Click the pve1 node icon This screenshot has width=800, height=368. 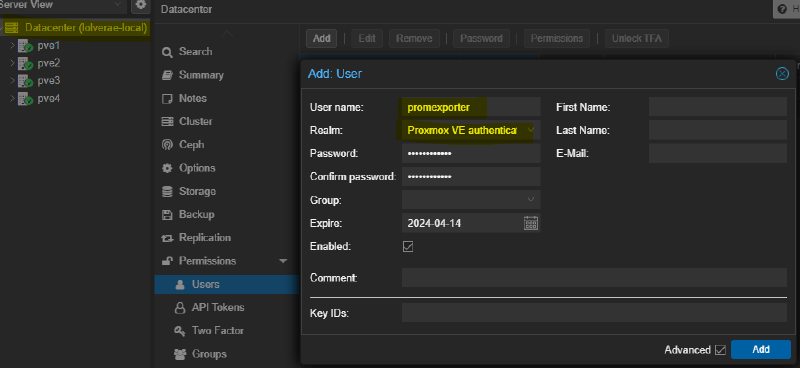click(26, 46)
